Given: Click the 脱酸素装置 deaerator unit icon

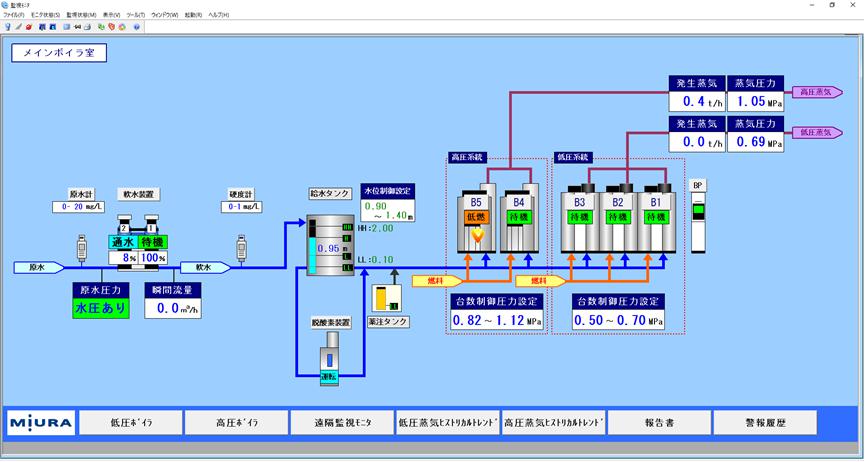Looking at the screenshot, I should pyautogui.click(x=331, y=358).
